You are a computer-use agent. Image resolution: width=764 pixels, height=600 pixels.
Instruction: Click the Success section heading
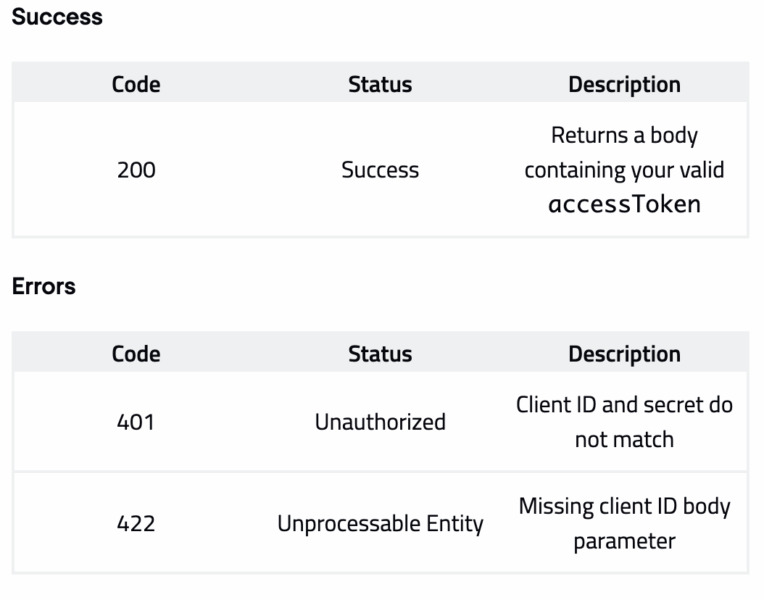[x=57, y=17]
